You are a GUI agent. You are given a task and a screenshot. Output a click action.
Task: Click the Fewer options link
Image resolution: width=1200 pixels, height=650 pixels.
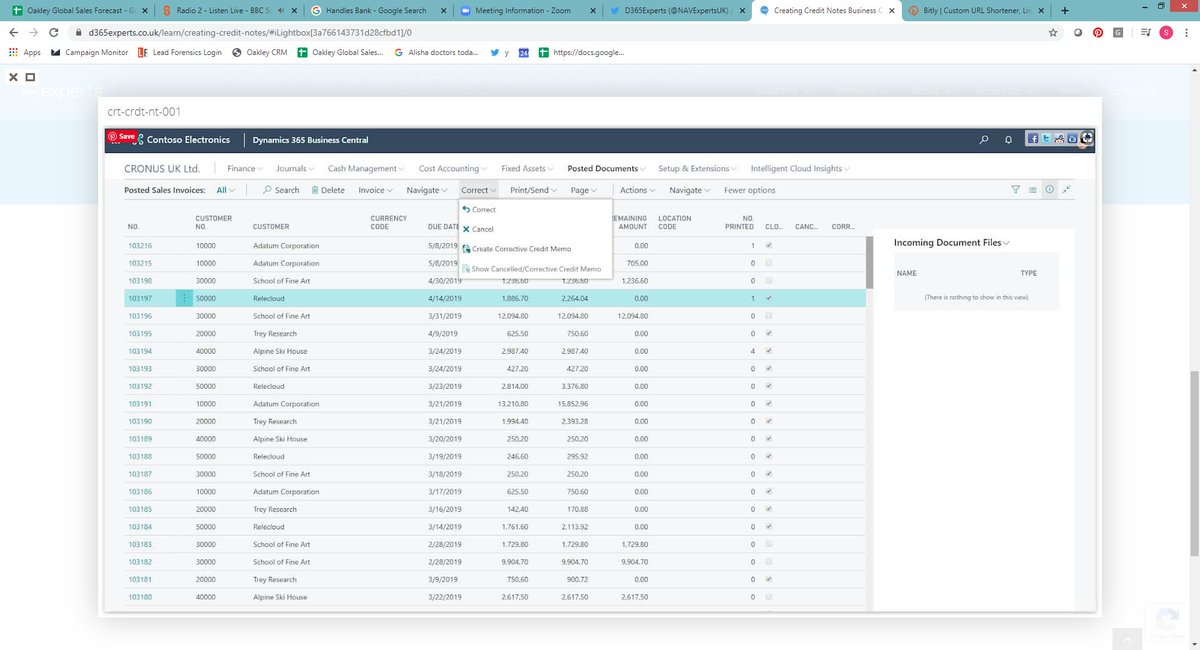click(x=751, y=189)
